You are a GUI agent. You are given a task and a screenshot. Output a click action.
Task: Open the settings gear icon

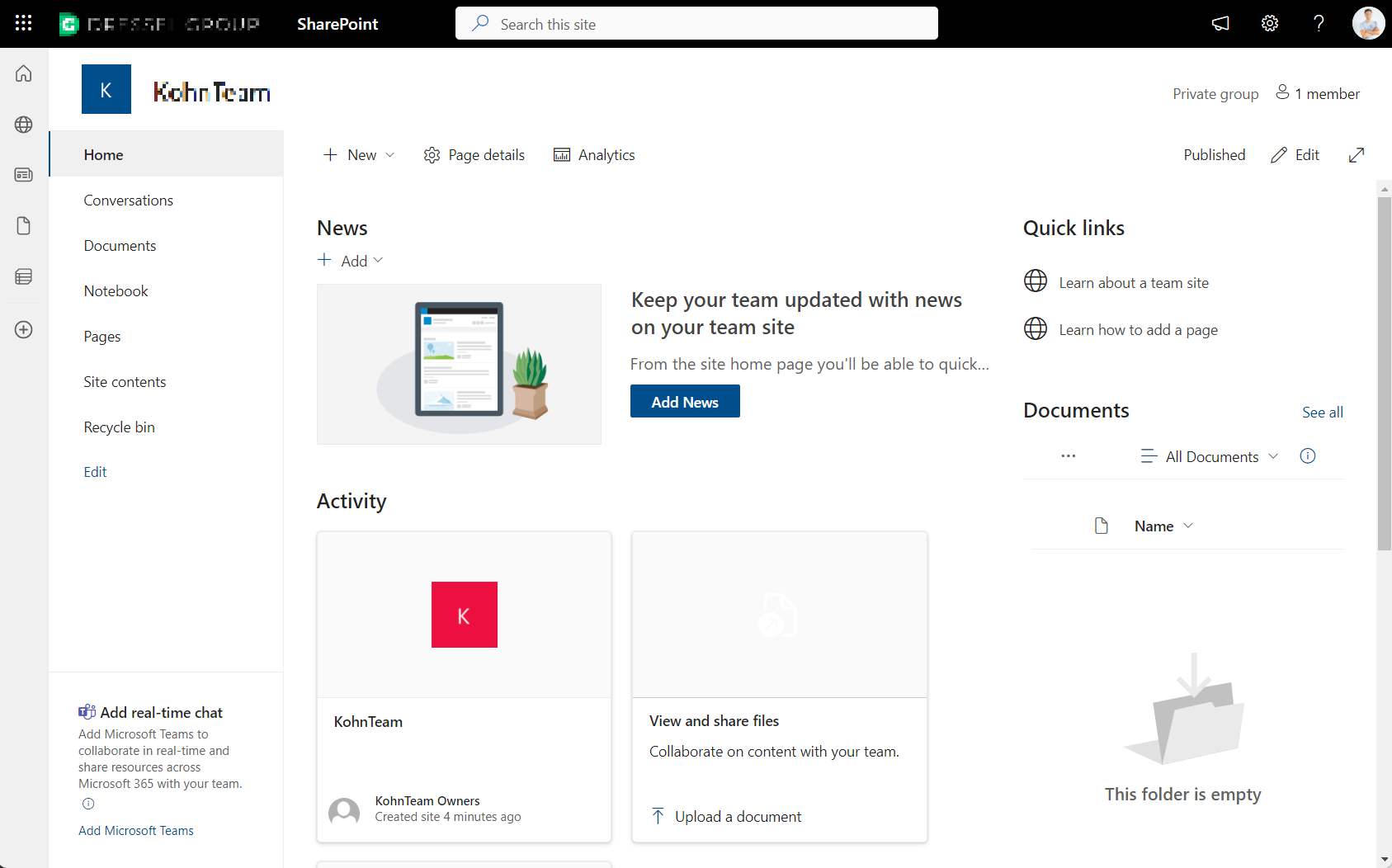[1269, 23]
